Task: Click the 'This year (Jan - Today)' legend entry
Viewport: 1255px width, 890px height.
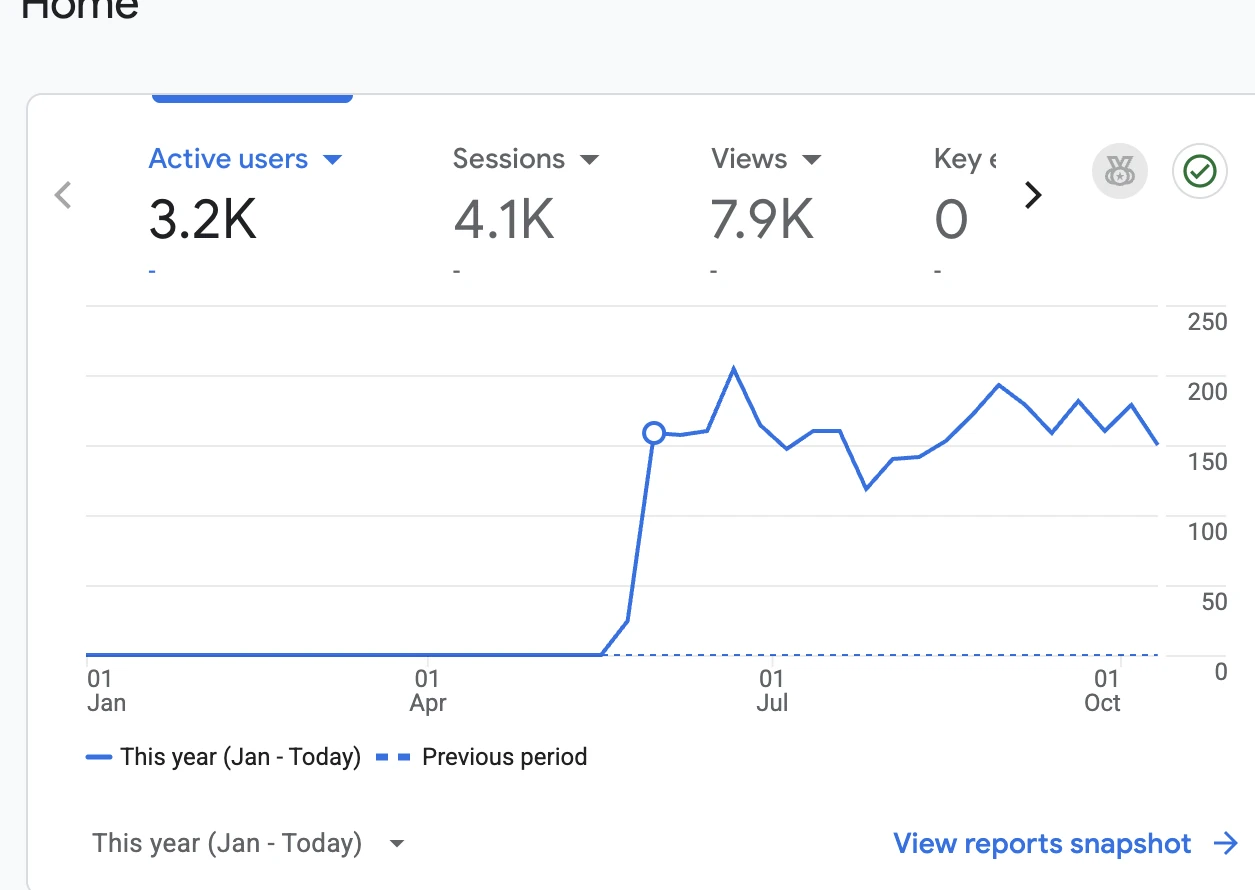Action: coord(223,757)
